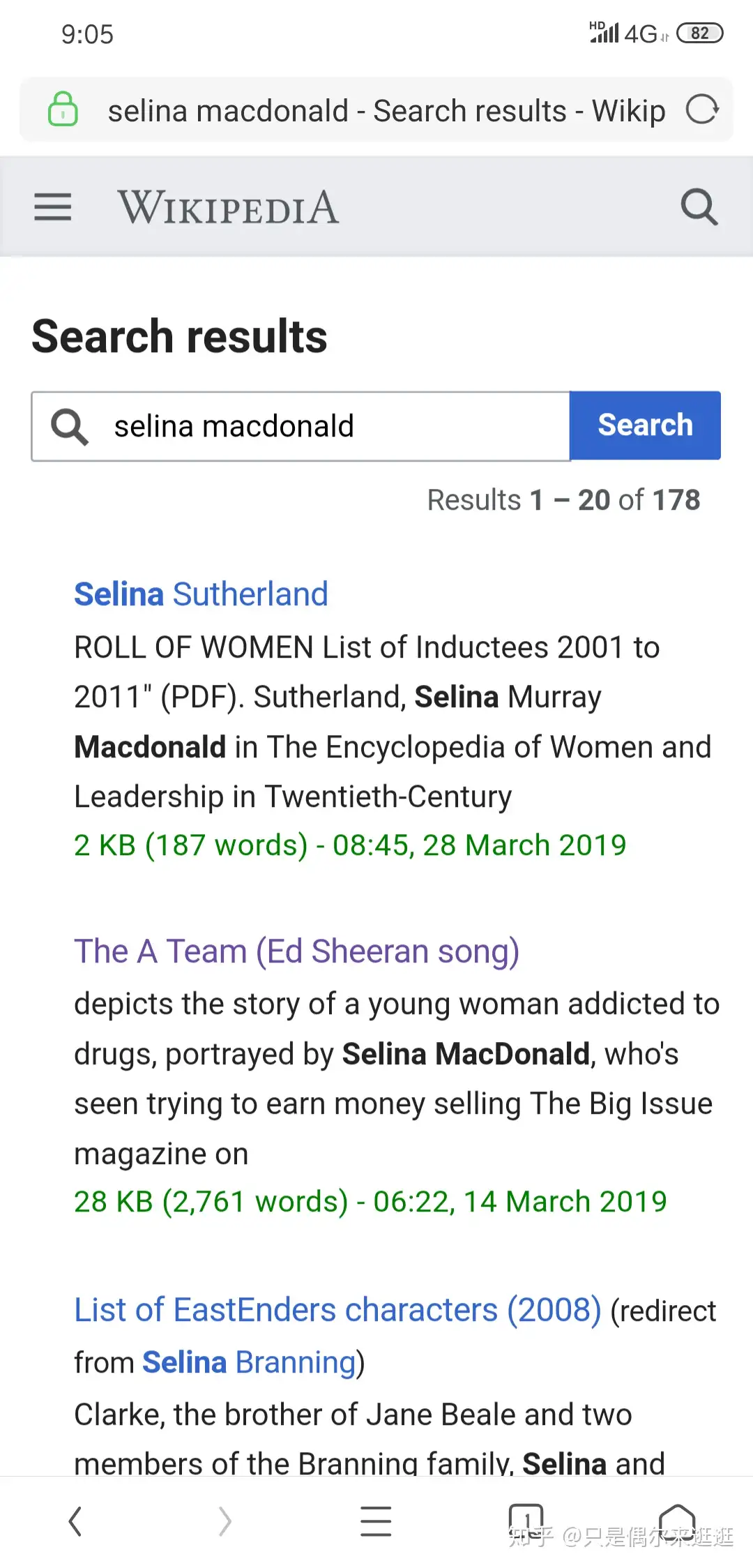Open the Selina Branning redirect link
Screen dimensions: 753x1568
[246, 1362]
